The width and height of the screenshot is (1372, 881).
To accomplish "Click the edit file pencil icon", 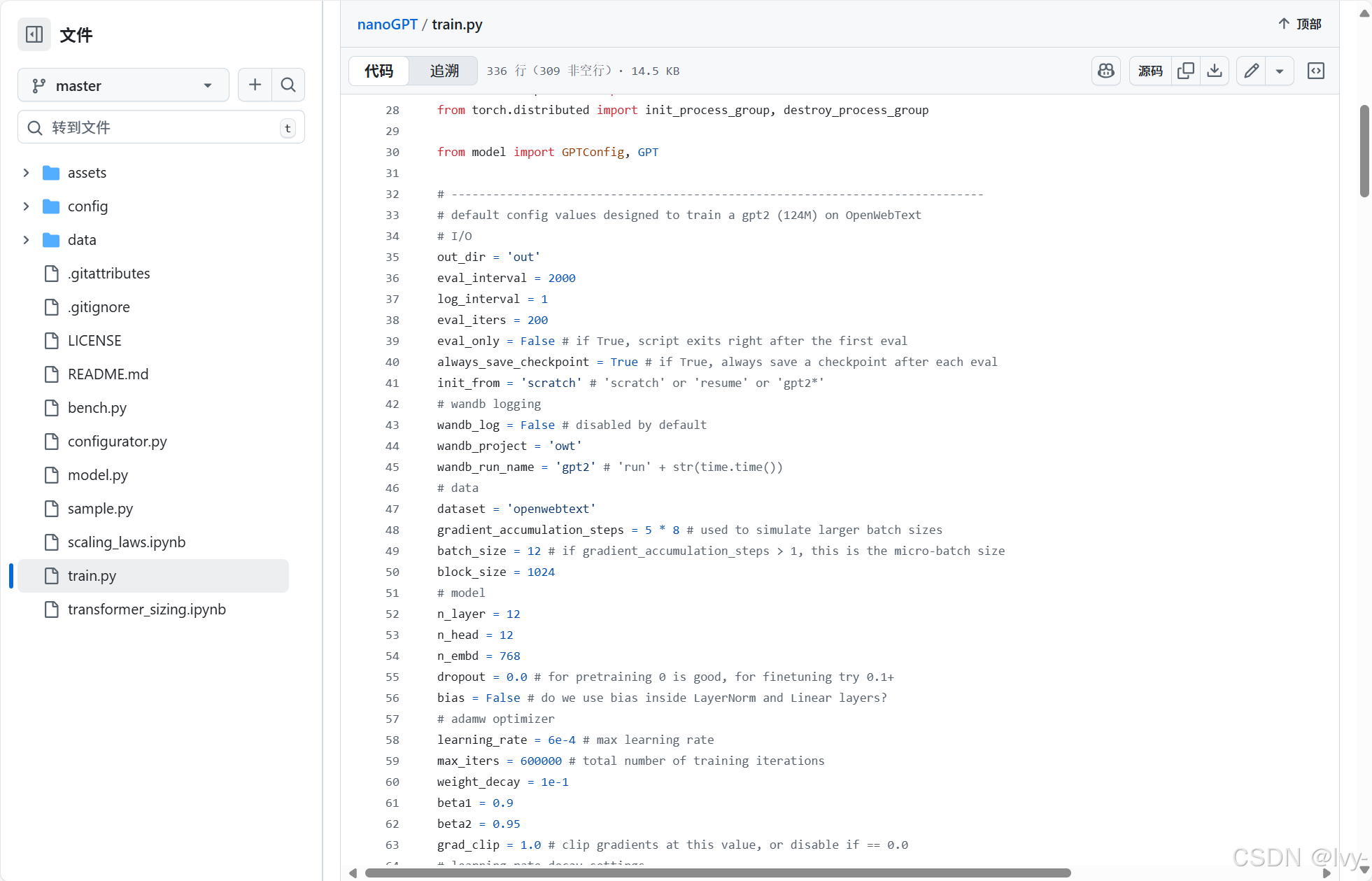I will [x=1251, y=71].
